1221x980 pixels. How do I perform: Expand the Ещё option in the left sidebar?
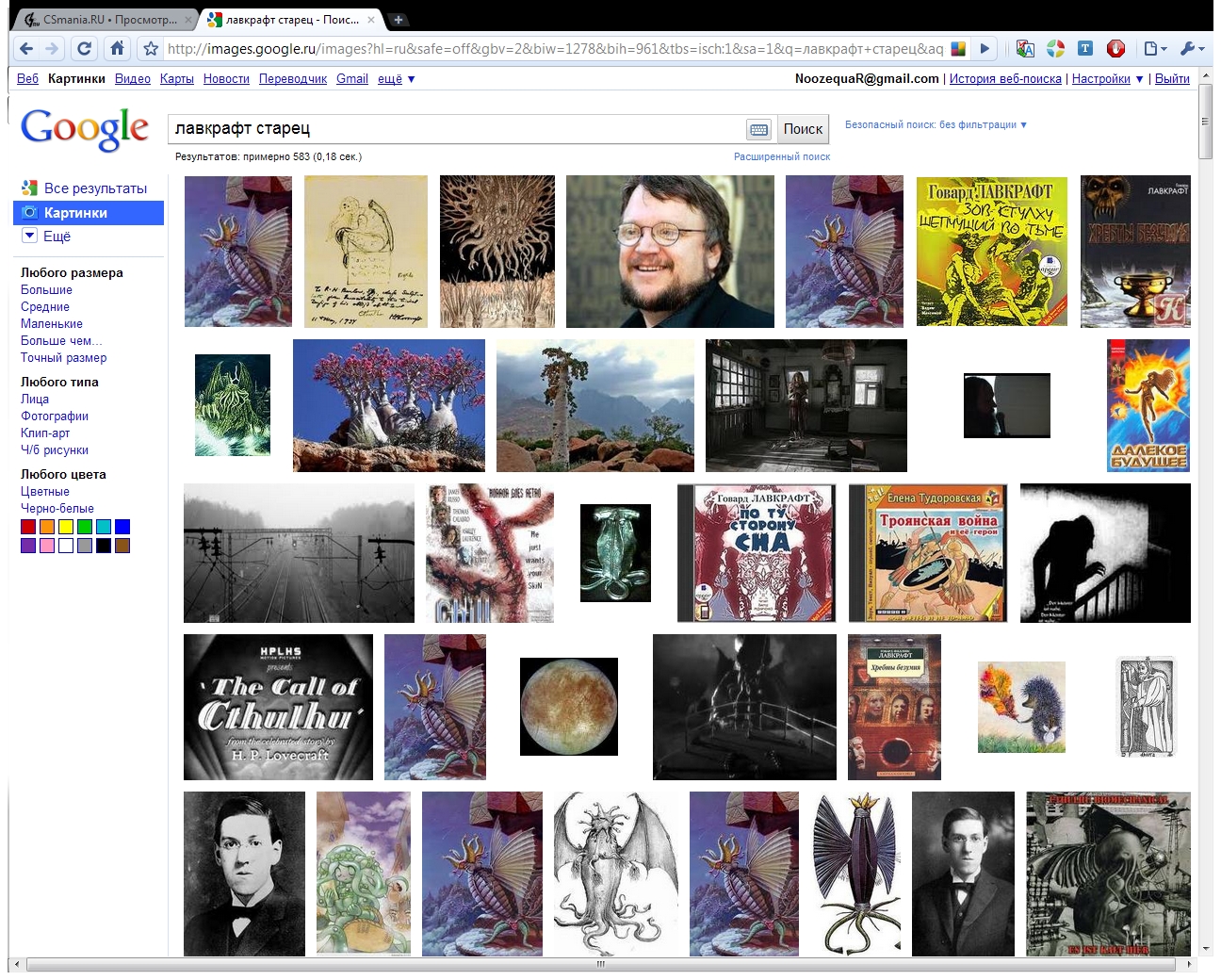pyautogui.click(x=46, y=237)
